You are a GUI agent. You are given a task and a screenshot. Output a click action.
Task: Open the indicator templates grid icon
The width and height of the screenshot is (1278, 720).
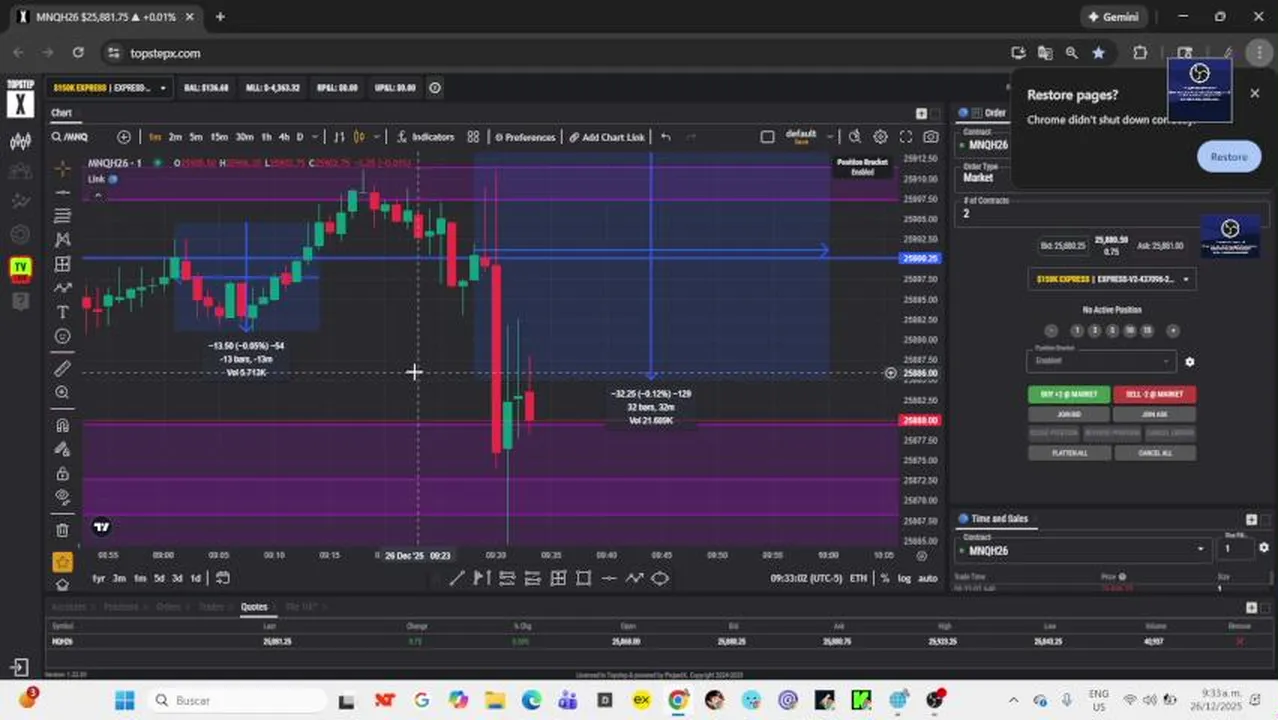(x=473, y=137)
